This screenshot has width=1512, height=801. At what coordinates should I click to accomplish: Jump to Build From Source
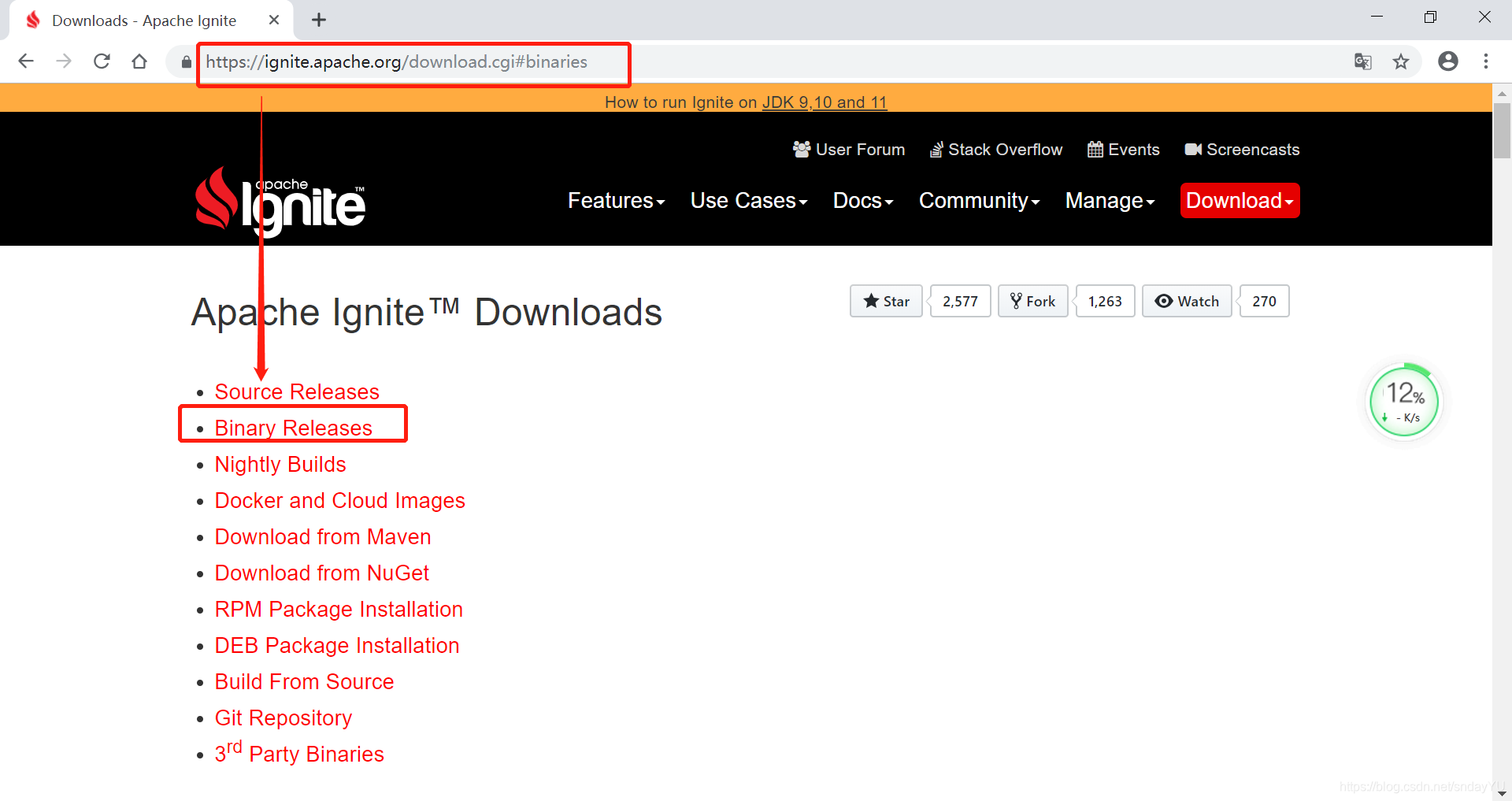(304, 681)
